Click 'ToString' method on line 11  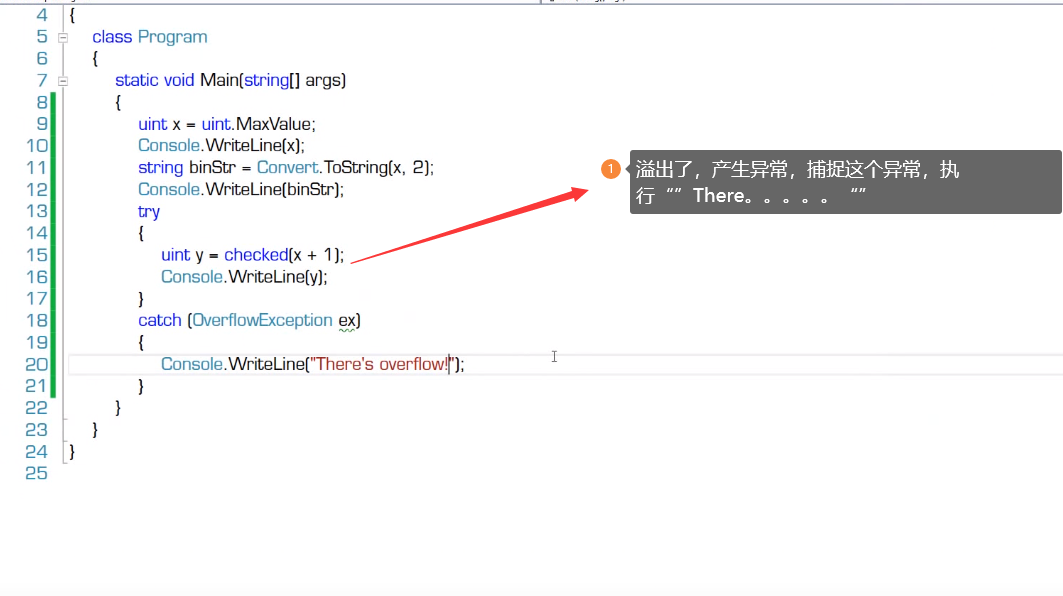click(x=355, y=167)
